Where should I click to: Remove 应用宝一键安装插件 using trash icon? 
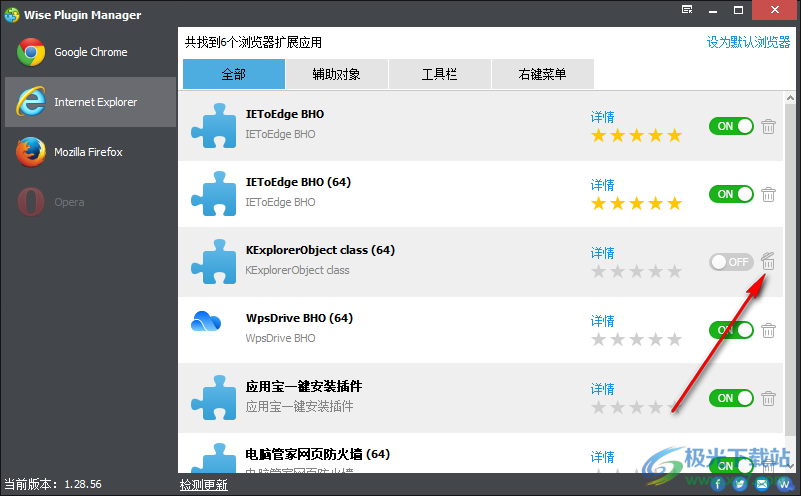coord(768,398)
